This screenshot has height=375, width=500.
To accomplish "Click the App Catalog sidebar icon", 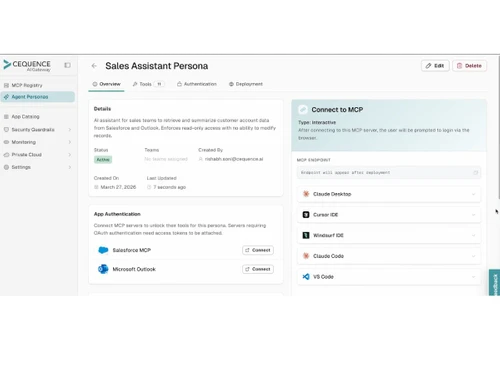I will 6,117.
